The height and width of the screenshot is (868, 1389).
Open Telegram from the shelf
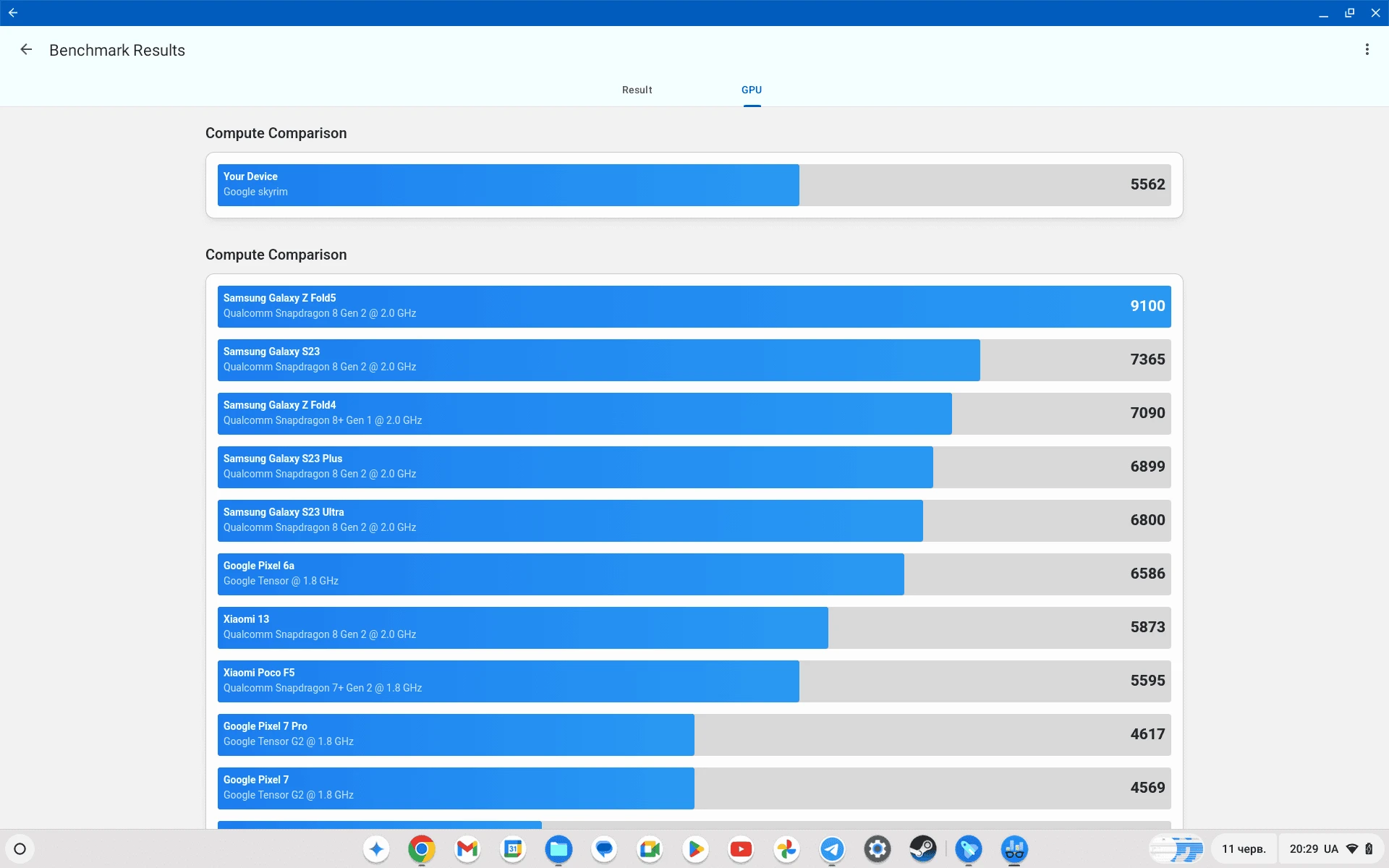832,849
